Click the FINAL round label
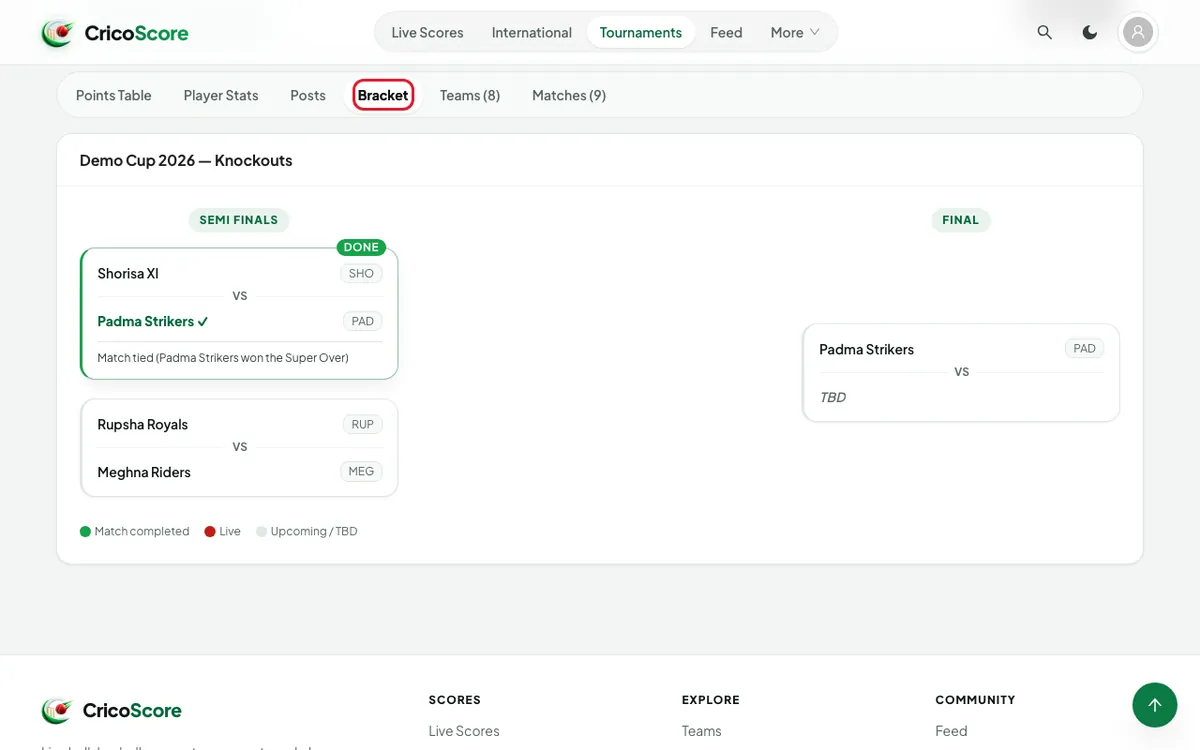Viewport: 1200px width, 750px height. coord(961,220)
